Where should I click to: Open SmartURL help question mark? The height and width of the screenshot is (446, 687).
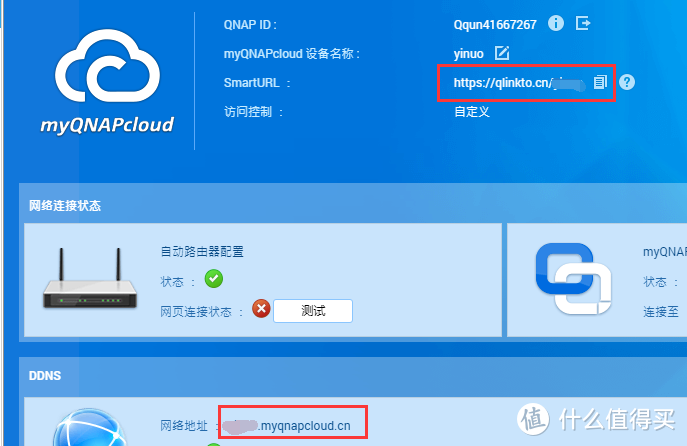[x=627, y=82]
